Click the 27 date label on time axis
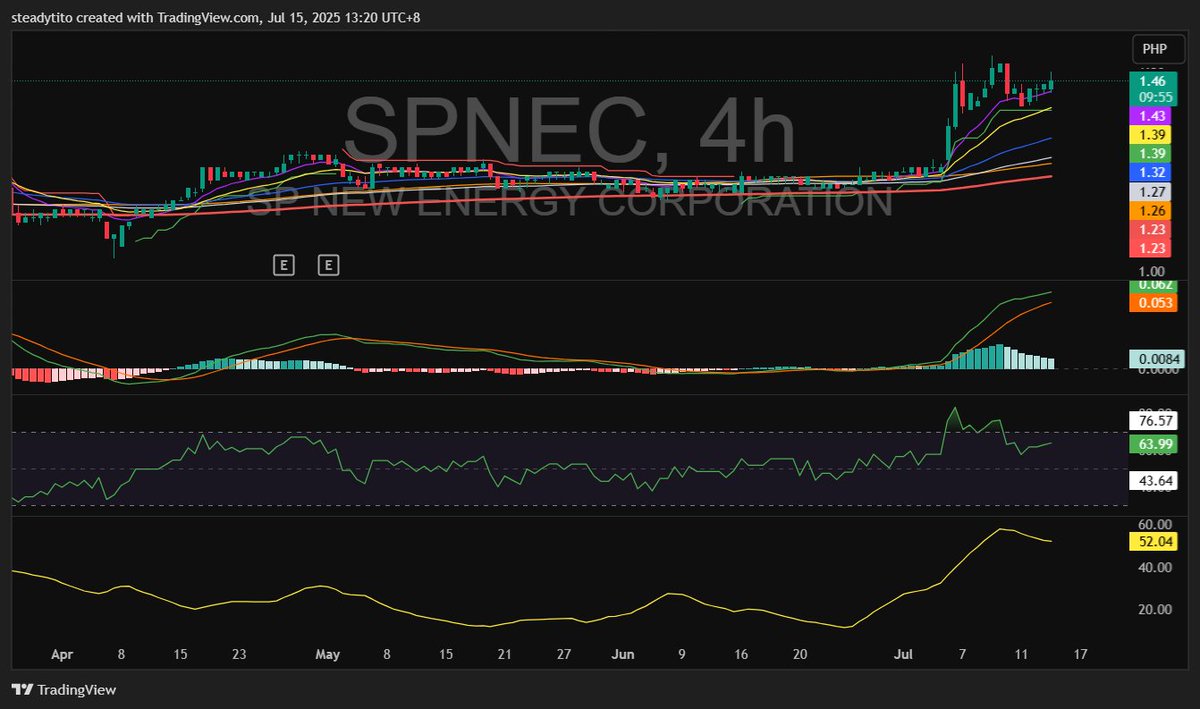 pos(564,655)
